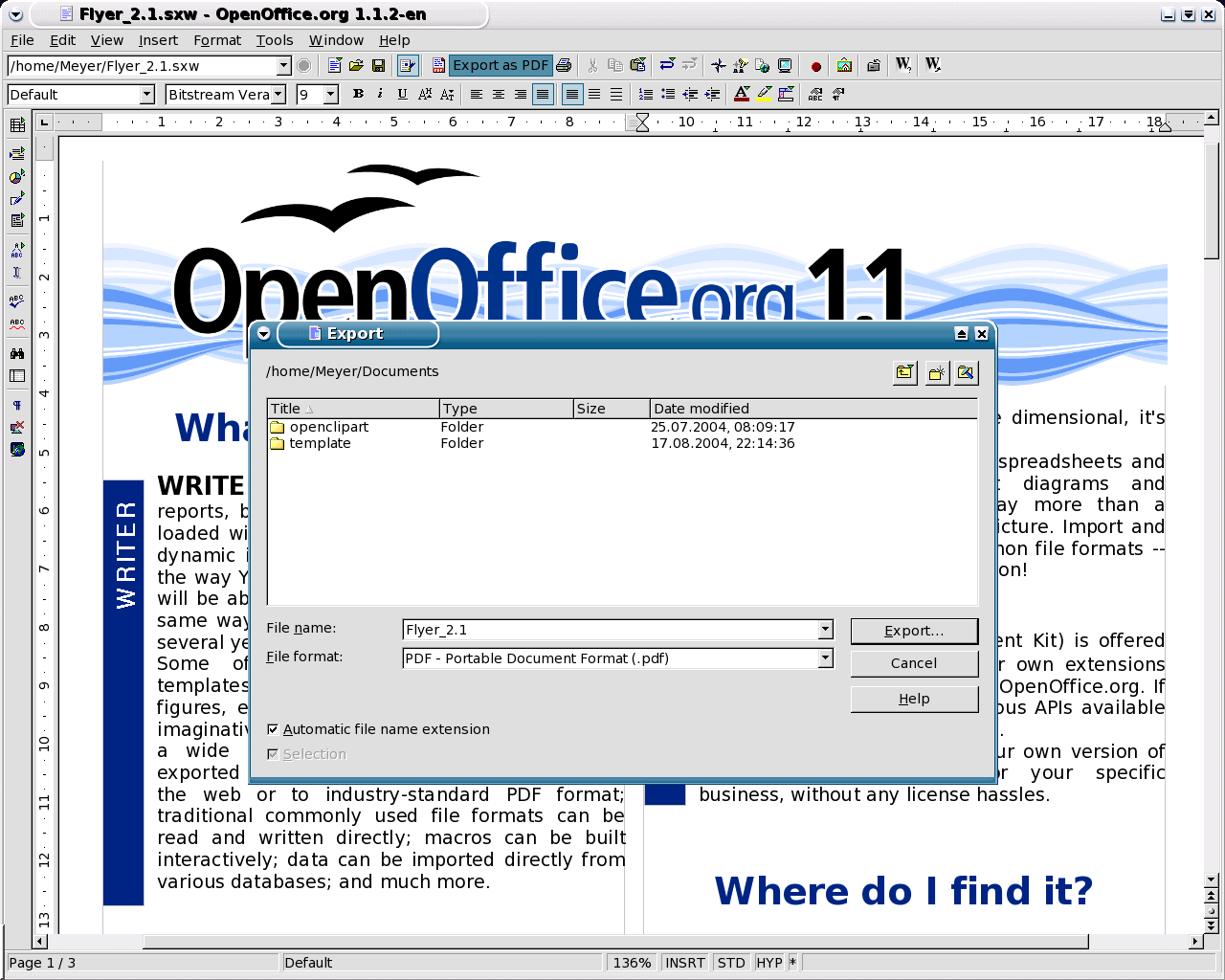Toggle bold text formatting
Image resolution: width=1225 pixels, height=980 pixels.
pos(358,94)
